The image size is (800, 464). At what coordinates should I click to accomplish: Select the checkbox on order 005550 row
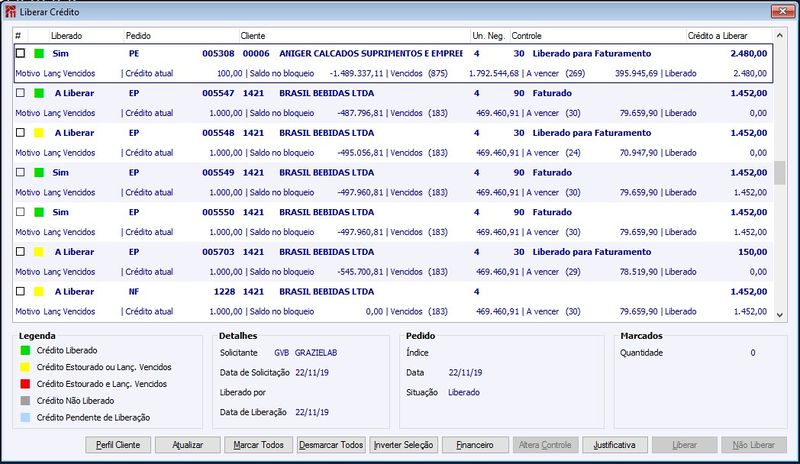(20, 212)
